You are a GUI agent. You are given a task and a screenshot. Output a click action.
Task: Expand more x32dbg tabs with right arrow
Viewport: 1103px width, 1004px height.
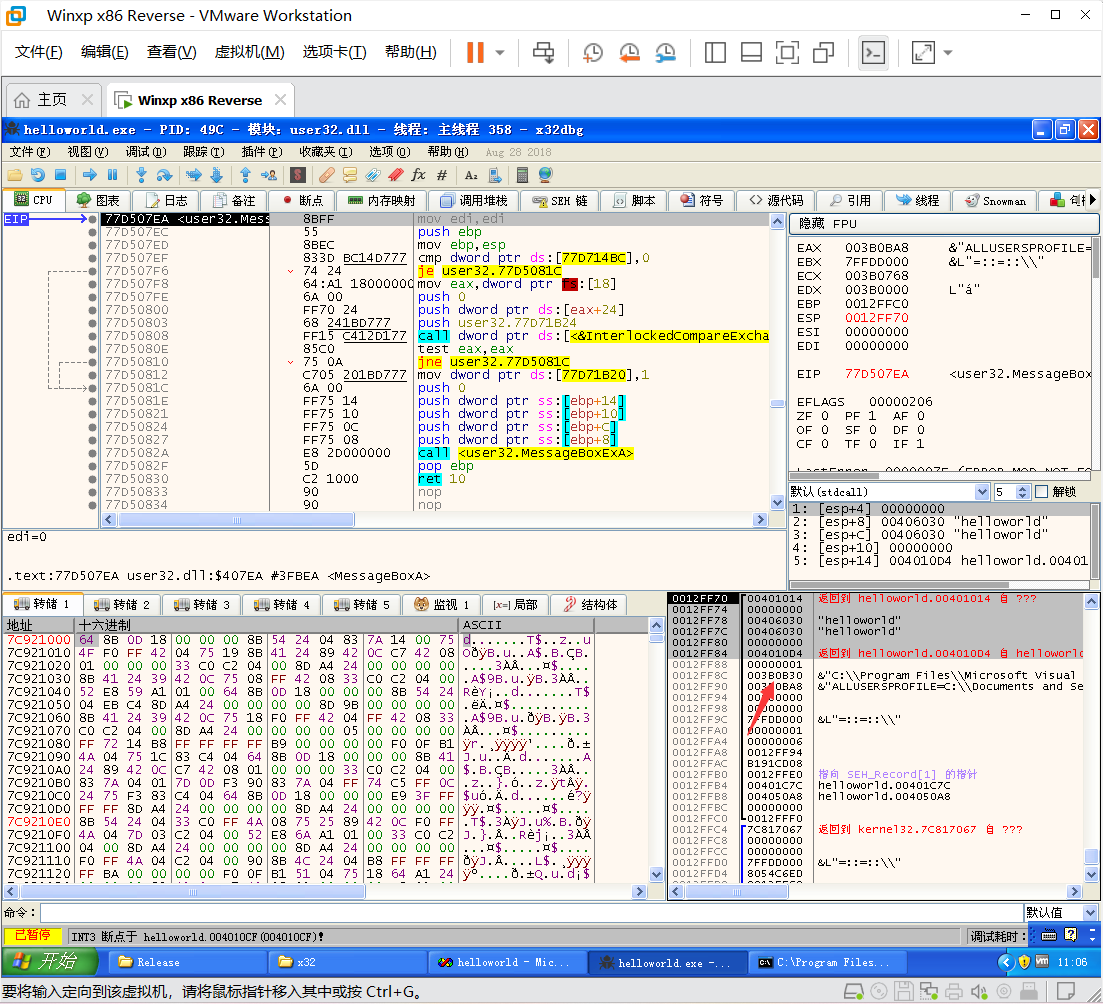(x=1092, y=201)
